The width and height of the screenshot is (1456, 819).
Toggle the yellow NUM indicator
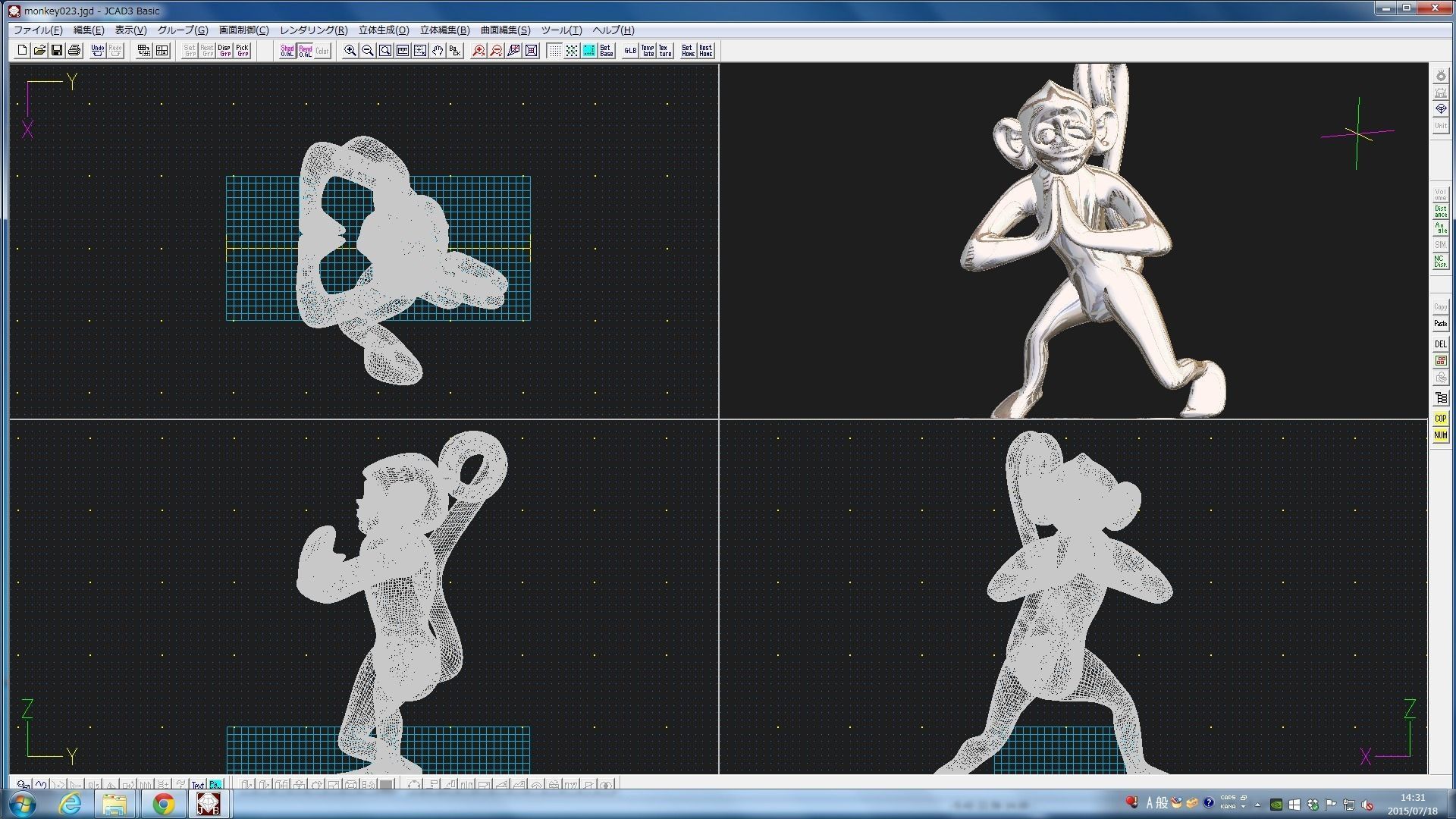click(1440, 435)
